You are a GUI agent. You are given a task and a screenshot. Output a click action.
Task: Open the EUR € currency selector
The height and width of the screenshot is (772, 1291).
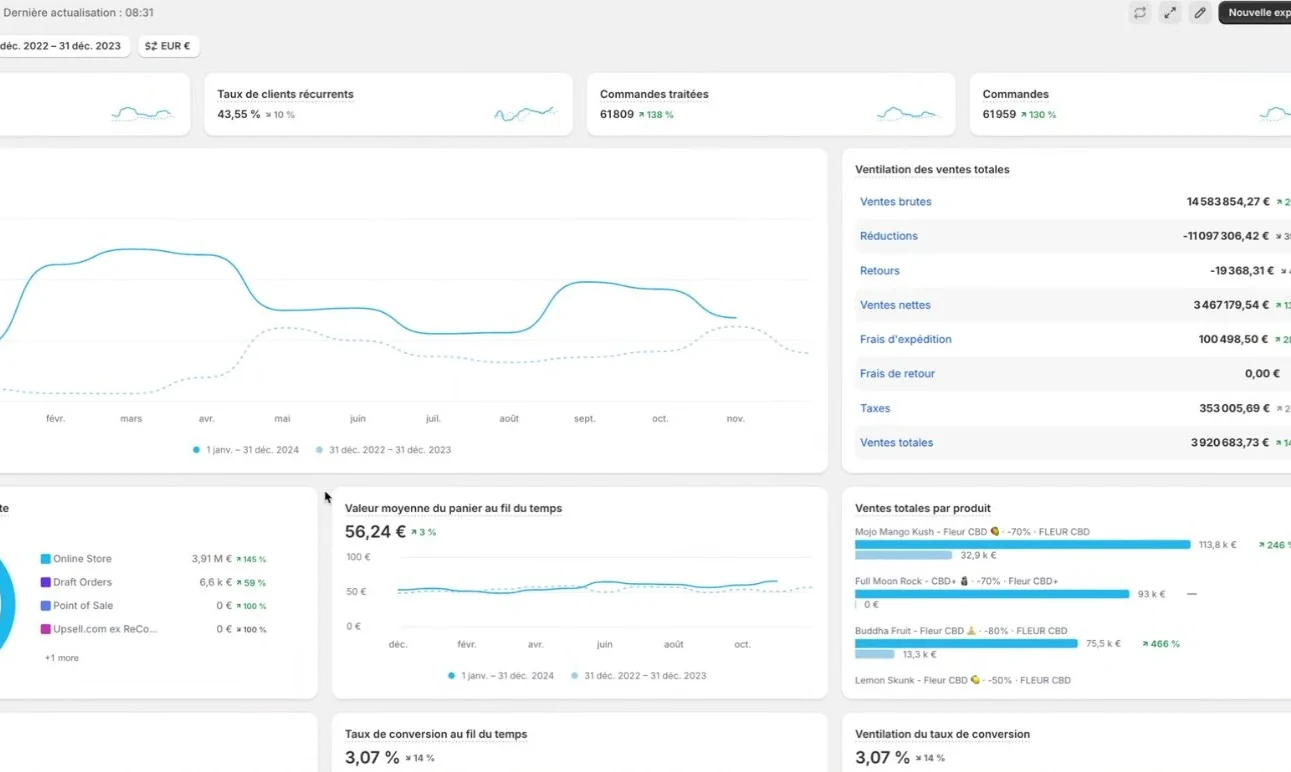(168, 46)
